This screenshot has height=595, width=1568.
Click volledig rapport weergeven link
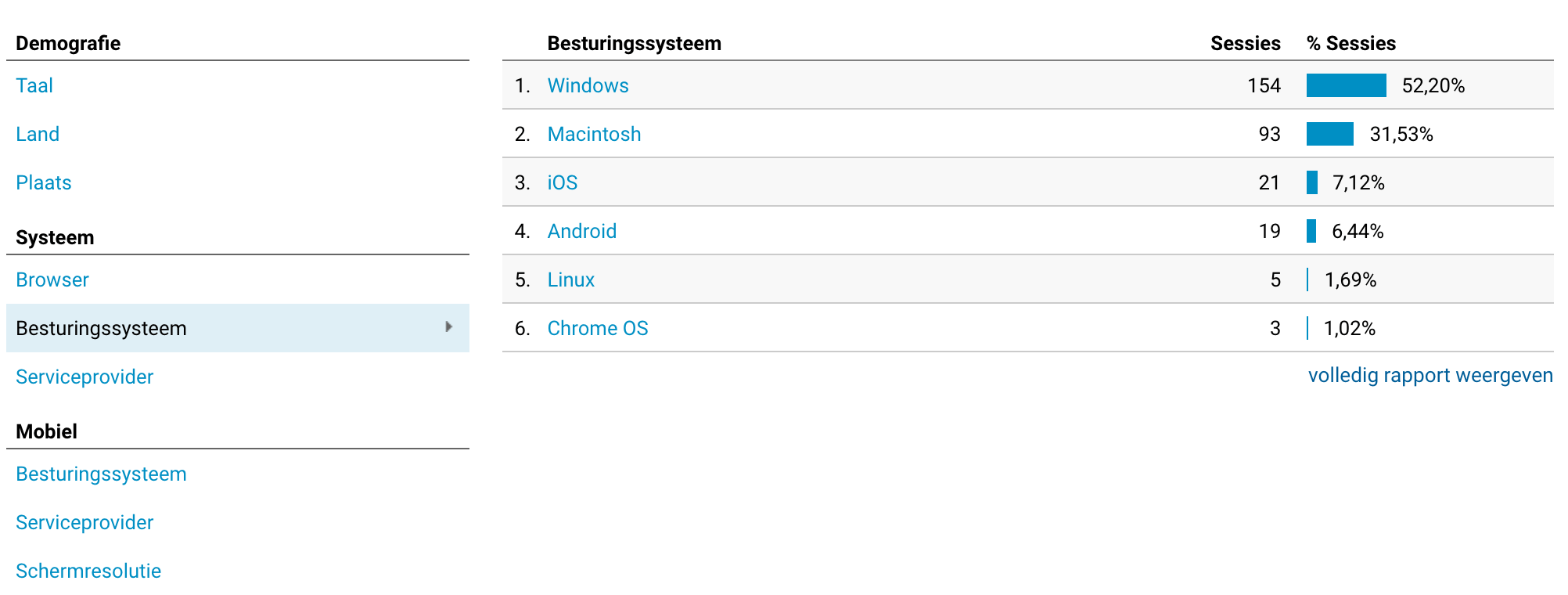(1430, 375)
